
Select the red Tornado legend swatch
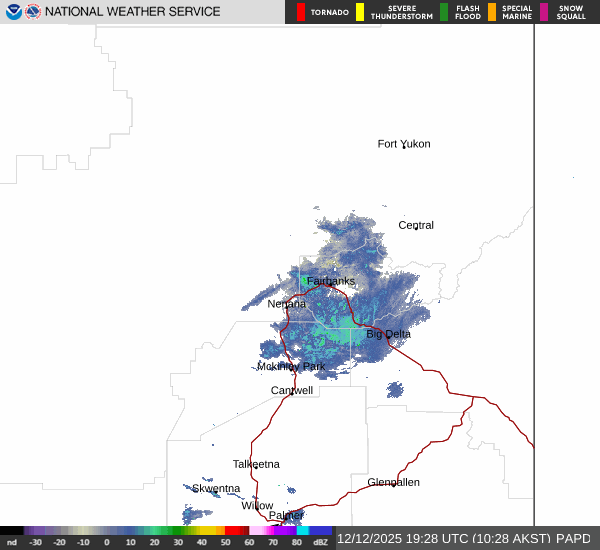302,12
